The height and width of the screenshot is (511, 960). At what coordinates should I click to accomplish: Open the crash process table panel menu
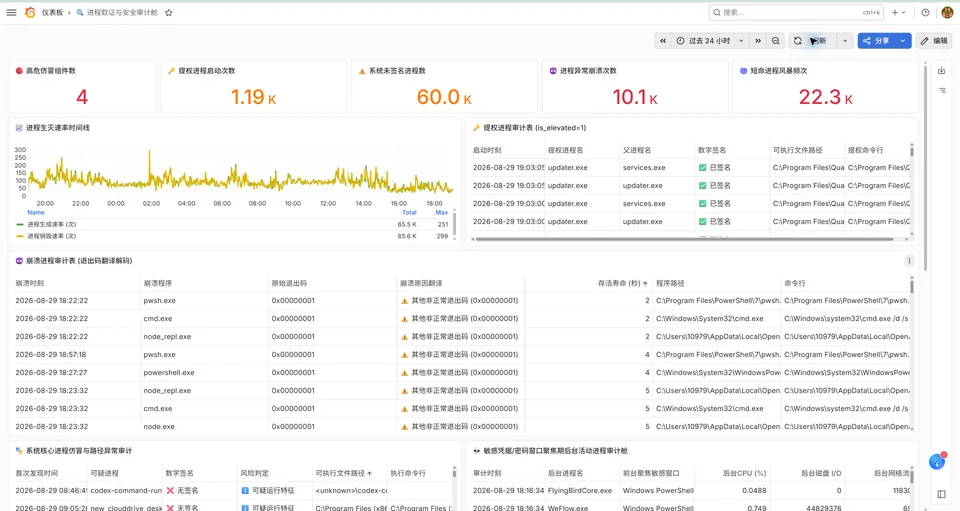909,261
